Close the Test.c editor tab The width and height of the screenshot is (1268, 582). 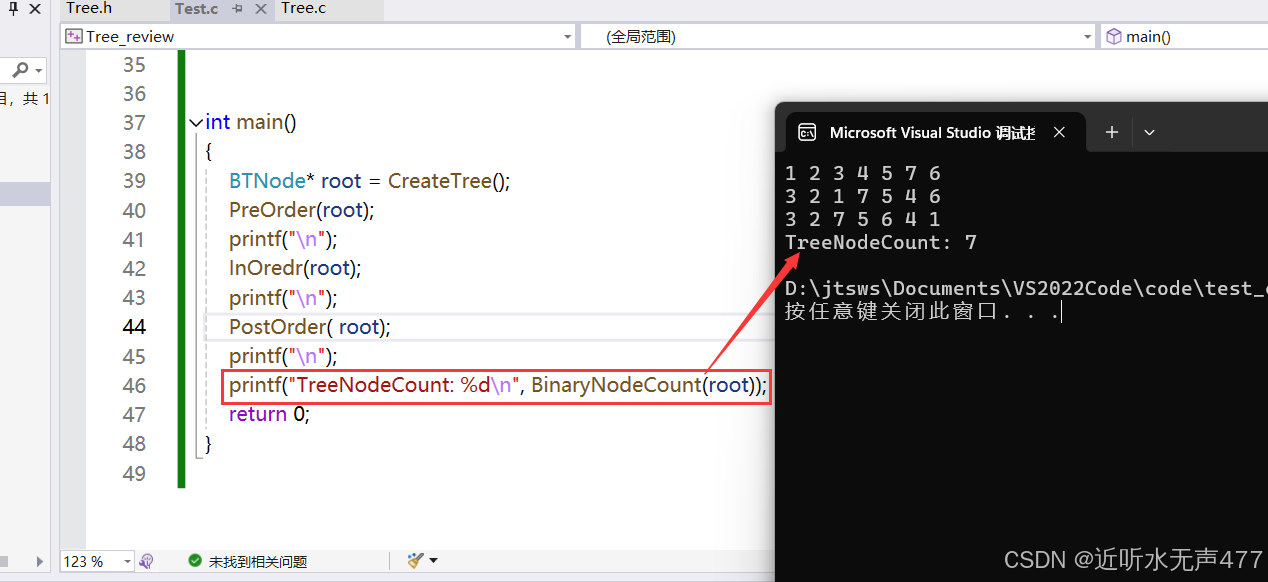point(261,9)
